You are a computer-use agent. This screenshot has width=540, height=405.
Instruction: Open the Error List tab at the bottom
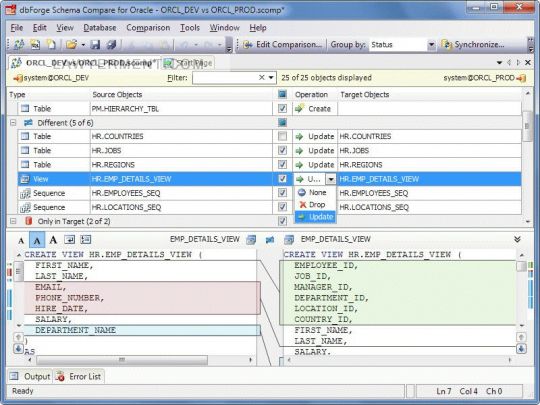coord(79,376)
